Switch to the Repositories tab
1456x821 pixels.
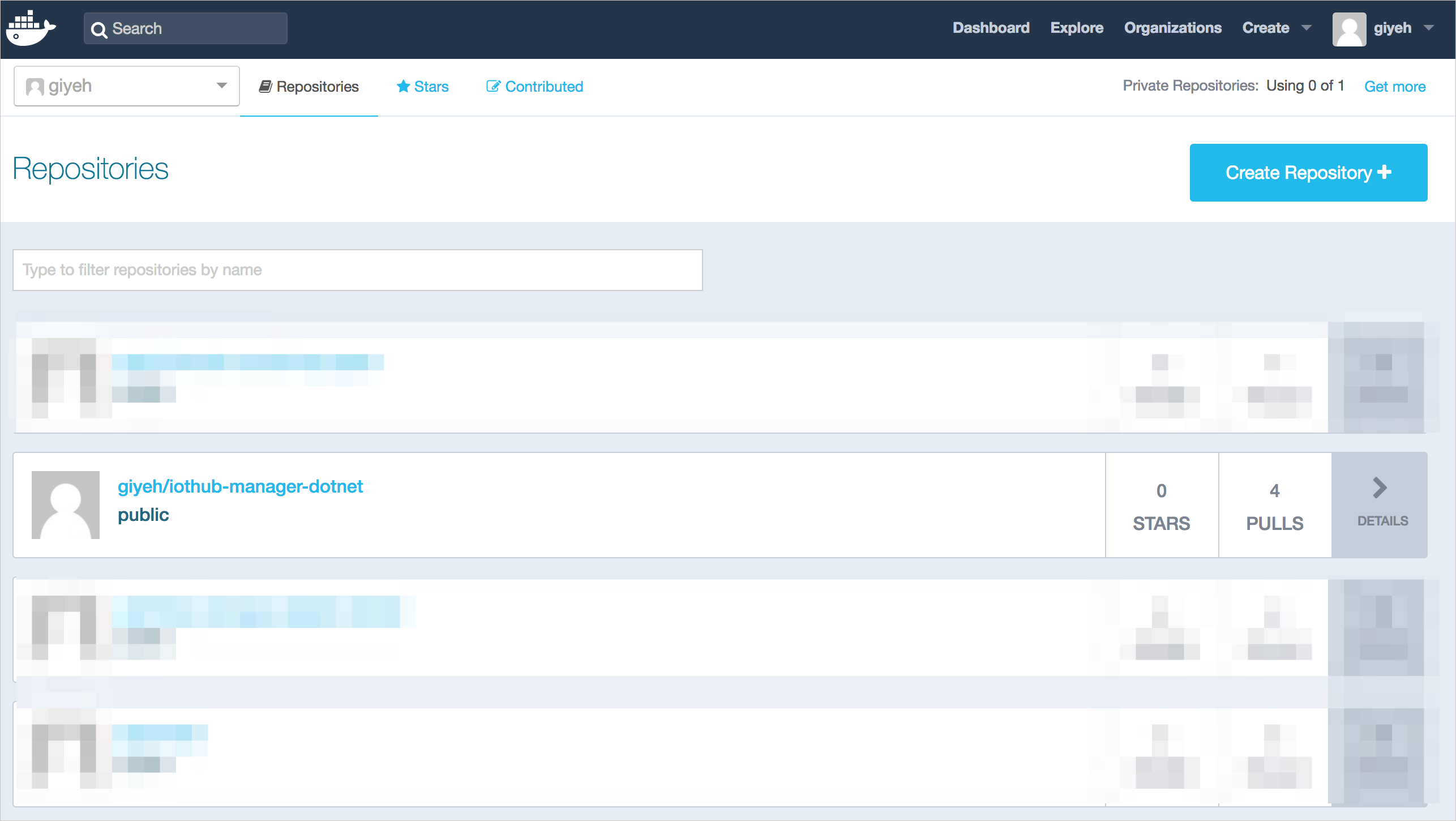pyautogui.click(x=309, y=87)
